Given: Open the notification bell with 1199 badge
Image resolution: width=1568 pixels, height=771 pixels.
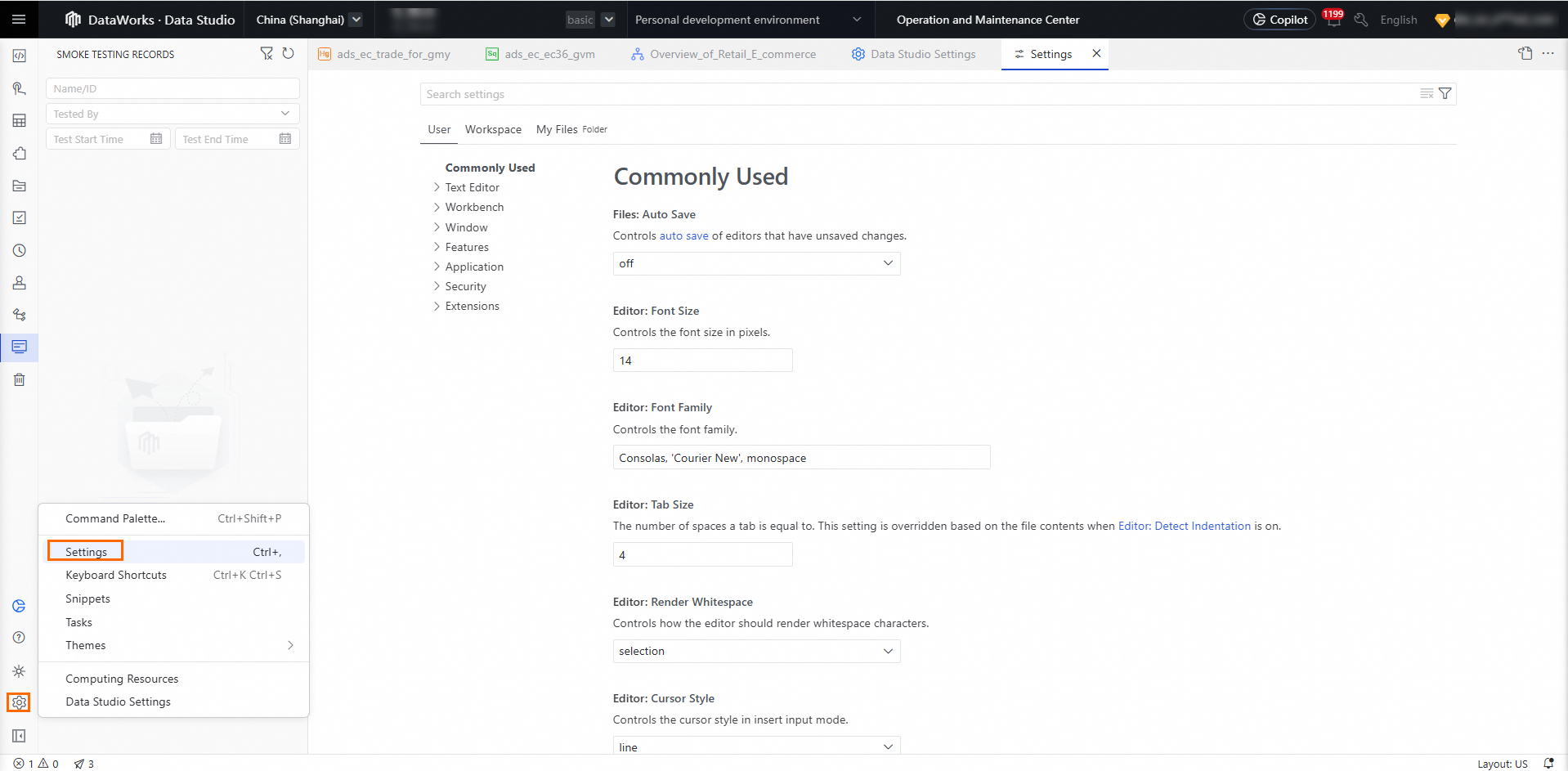Looking at the screenshot, I should click(x=1333, y=20).
